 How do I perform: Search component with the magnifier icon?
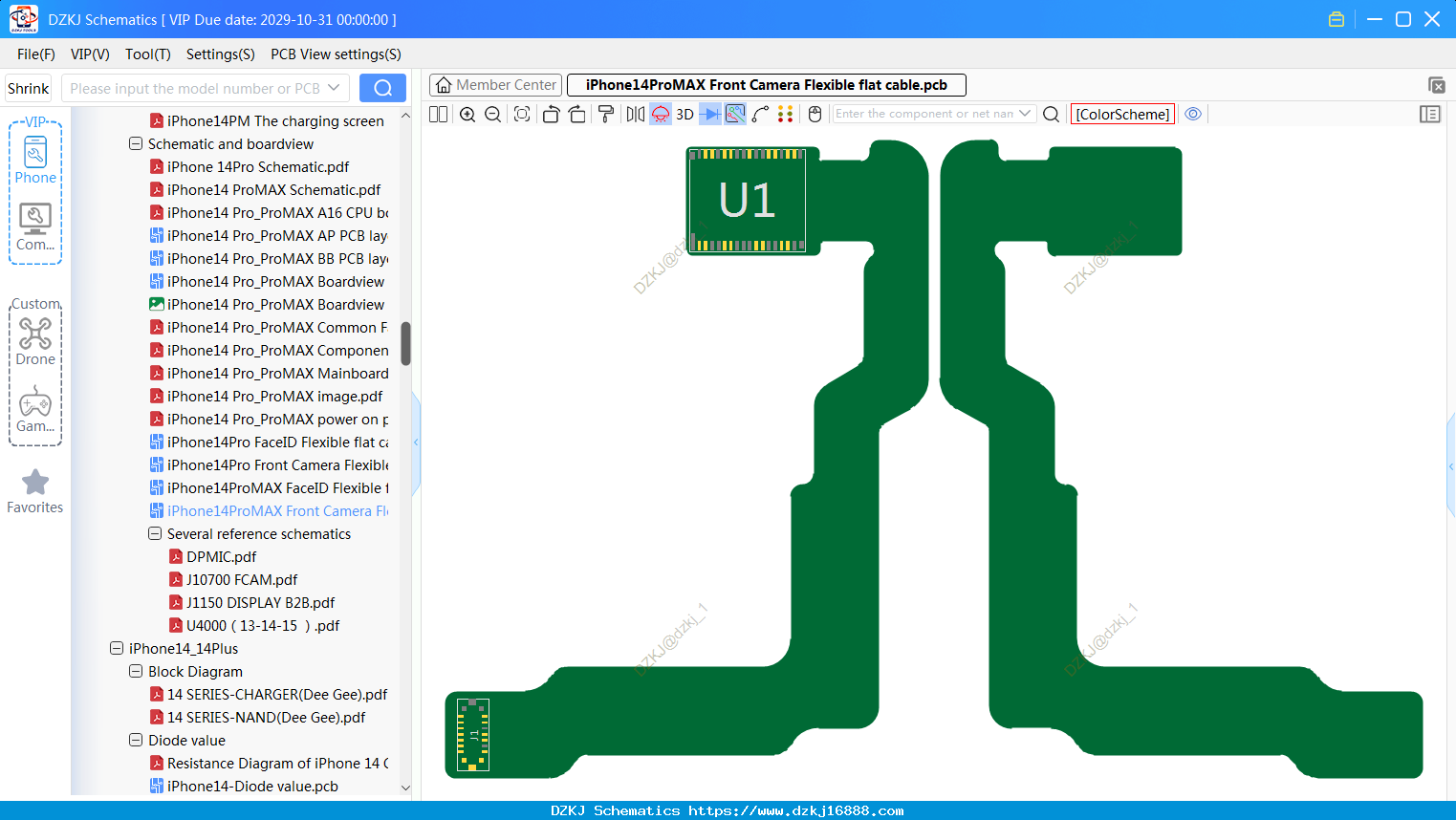[1052, 114]
